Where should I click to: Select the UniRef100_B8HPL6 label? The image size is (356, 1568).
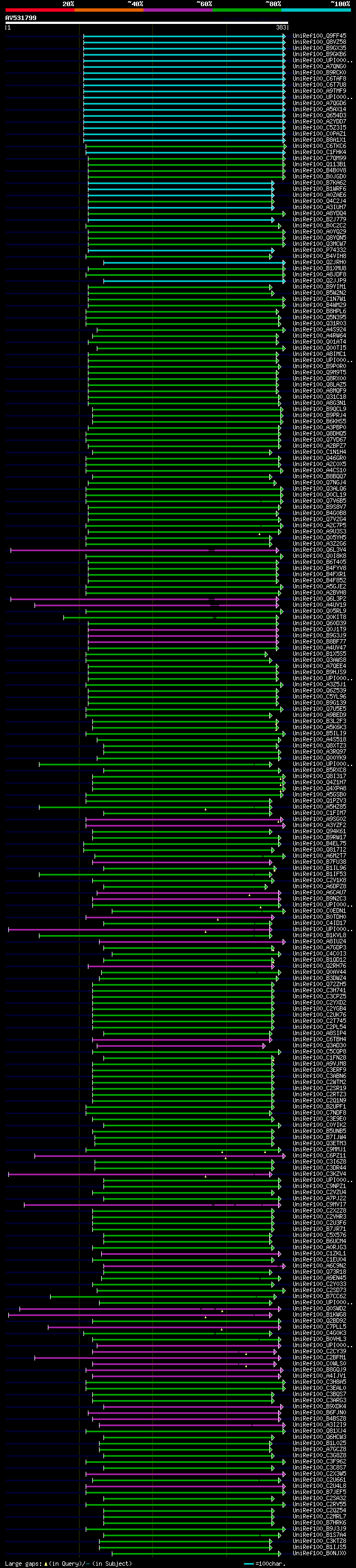click(x=319, y=311)
